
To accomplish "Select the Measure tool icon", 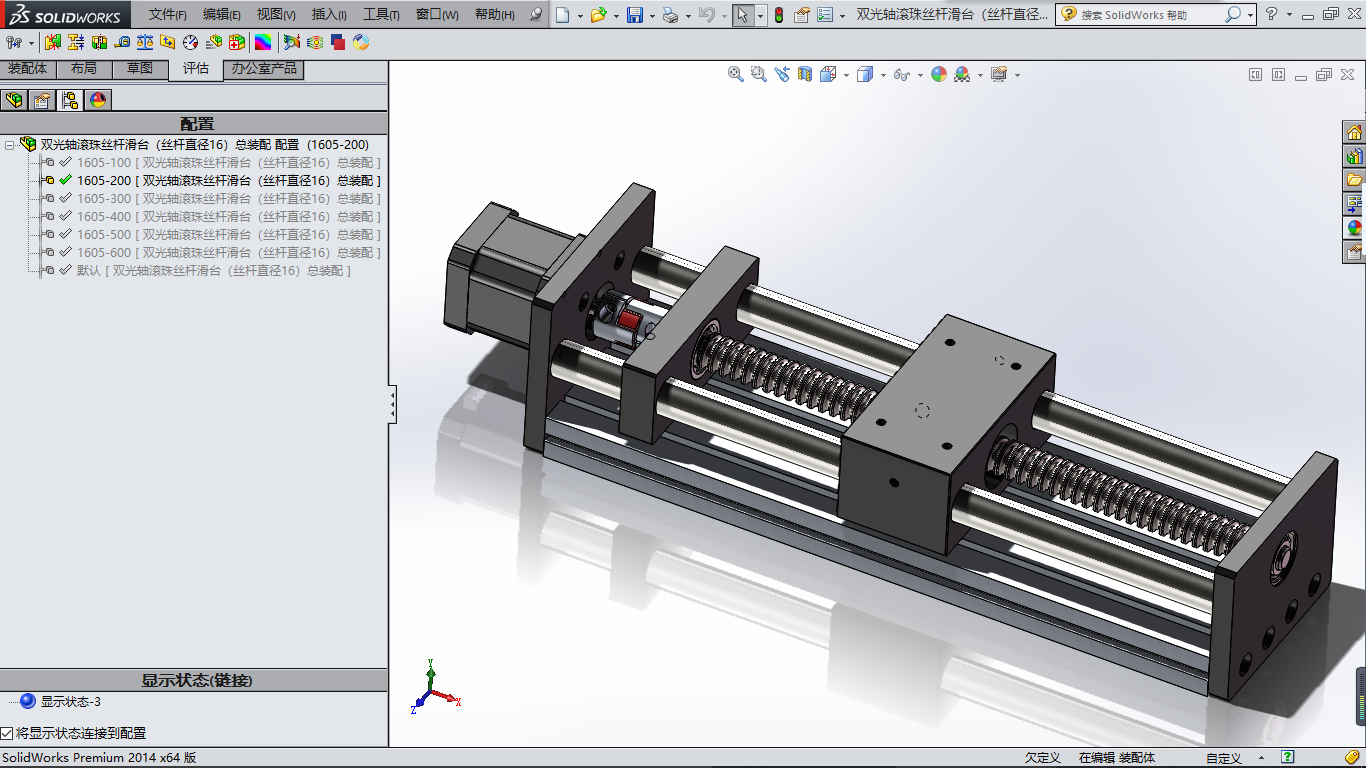I will 122,42.
